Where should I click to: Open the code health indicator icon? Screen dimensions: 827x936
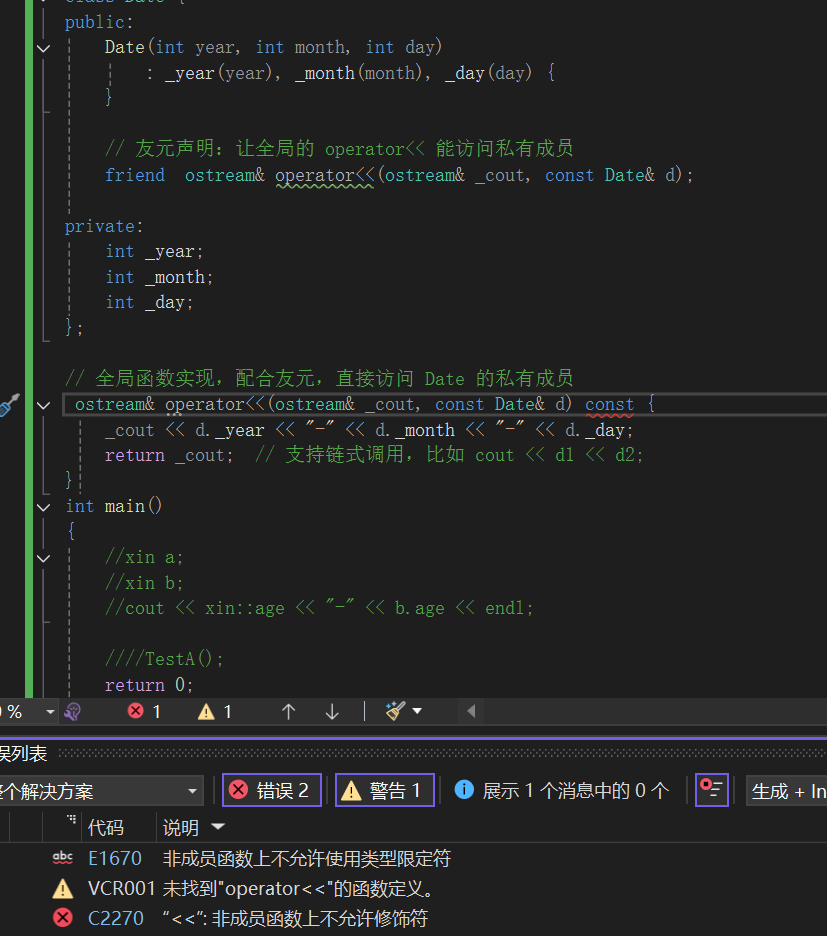73,712
